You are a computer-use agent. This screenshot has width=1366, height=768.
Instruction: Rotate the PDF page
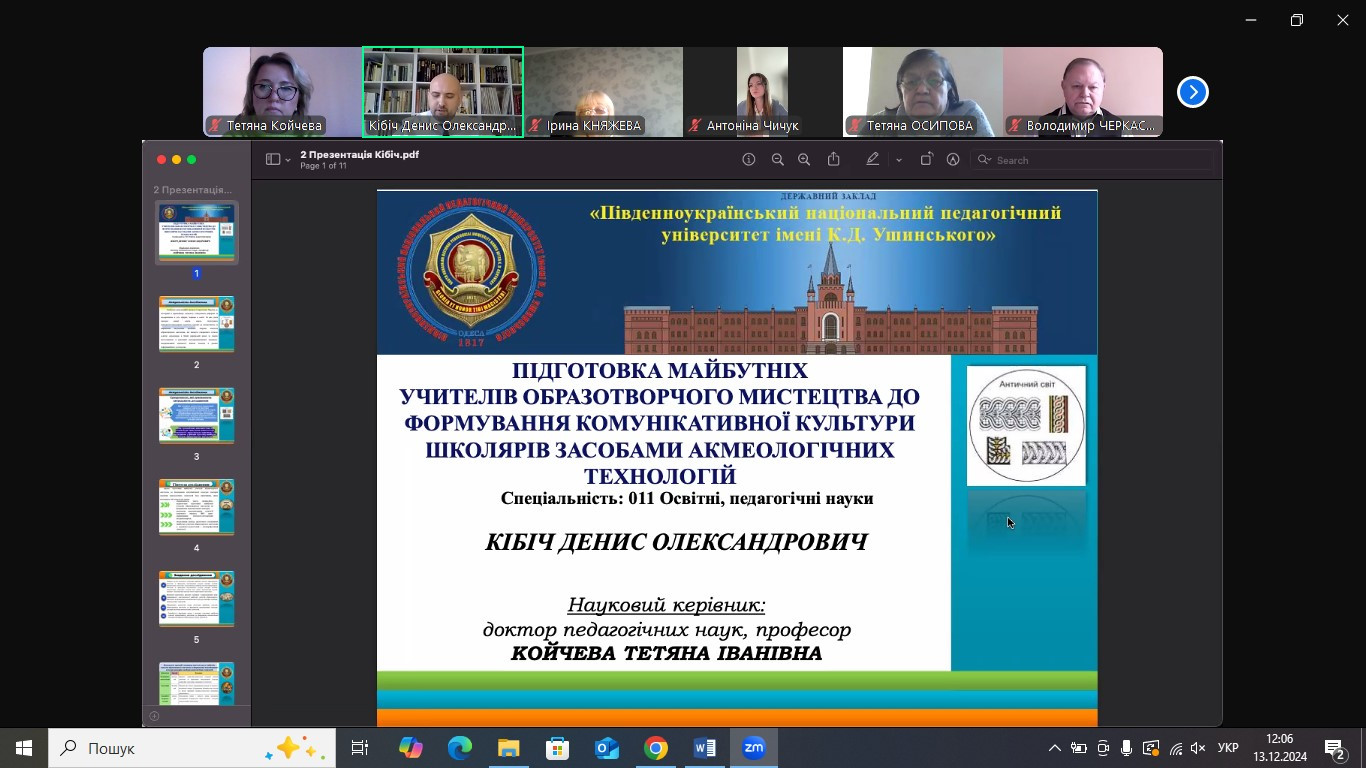pos(926,160)
